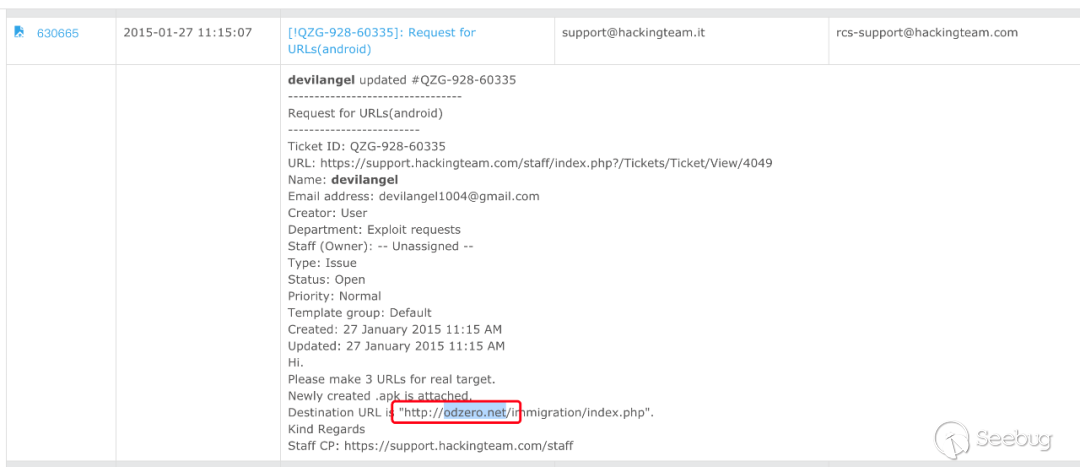Click 'Priority: Normal' line
This screenshot has height=467, width=1080.
point(334,296)
